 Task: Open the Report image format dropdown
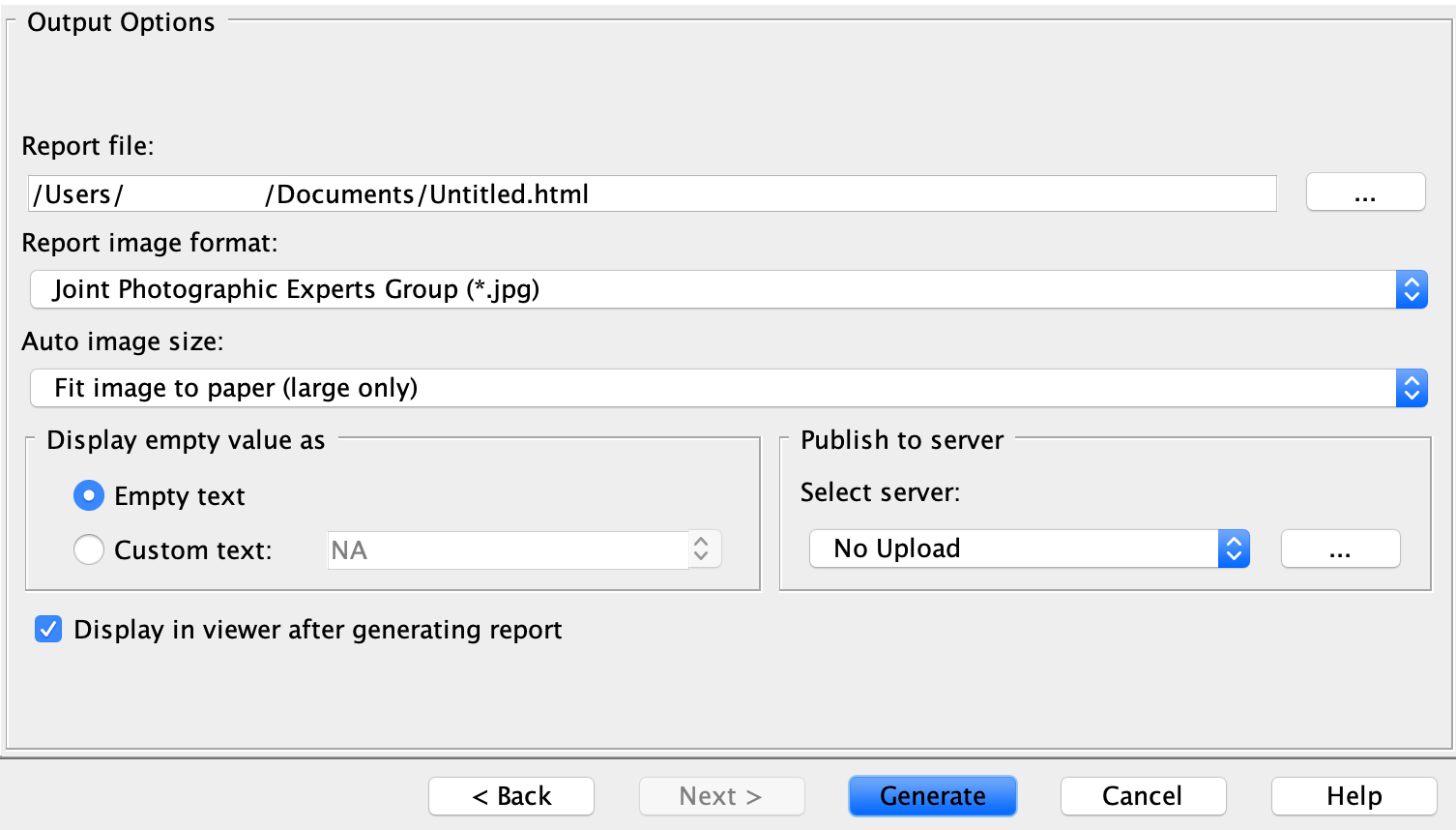tap(713, 289)
